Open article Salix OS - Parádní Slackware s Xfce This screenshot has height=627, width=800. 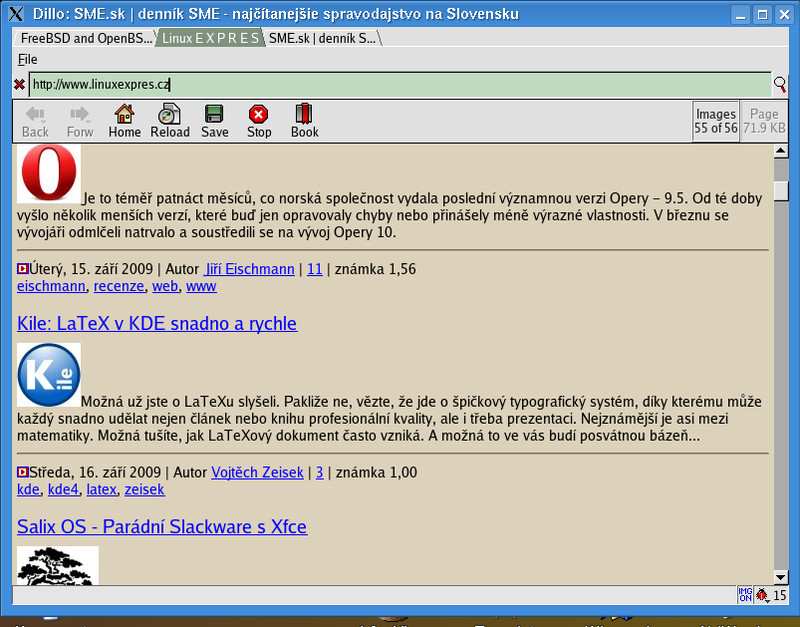(x=162, y=526)
